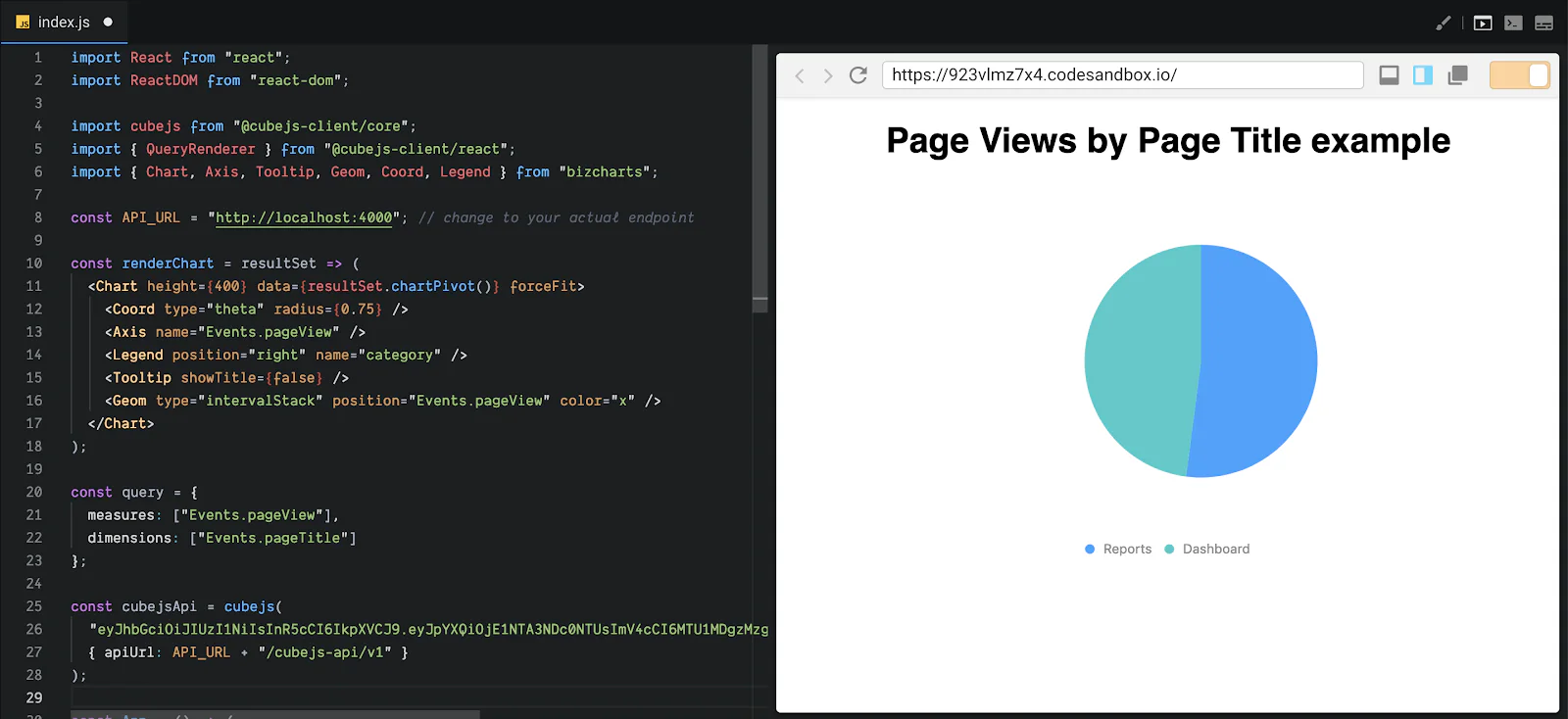Screen dimensions: 1568x719
Task: Click the editor horizontal scrollbar
Action: 274,714
